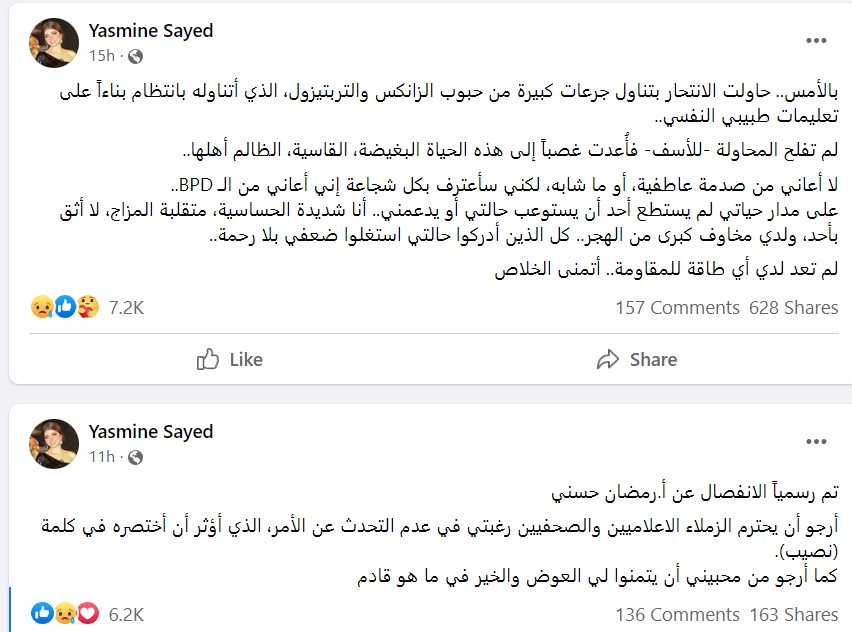Click the sad reaction emoji on the second post
The height and width of the screenshot is (632, 852).
click(x=65, y=613)
